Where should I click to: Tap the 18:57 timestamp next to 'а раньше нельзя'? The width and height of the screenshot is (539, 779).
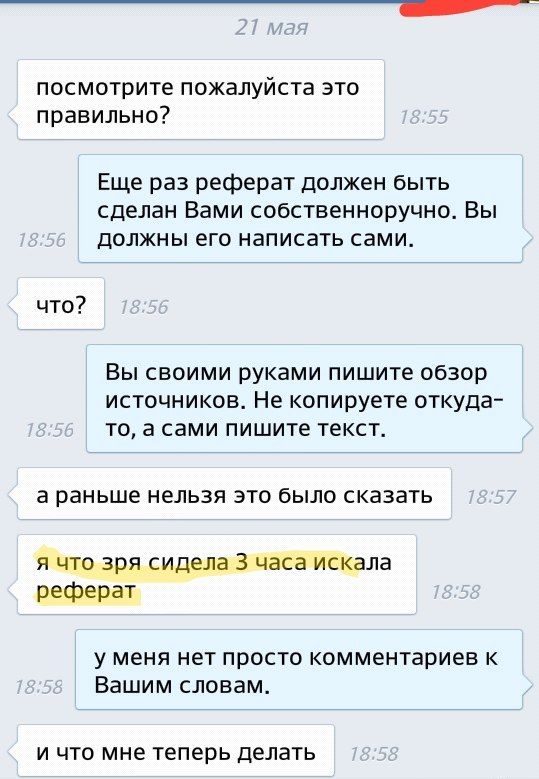coord(491,497)
